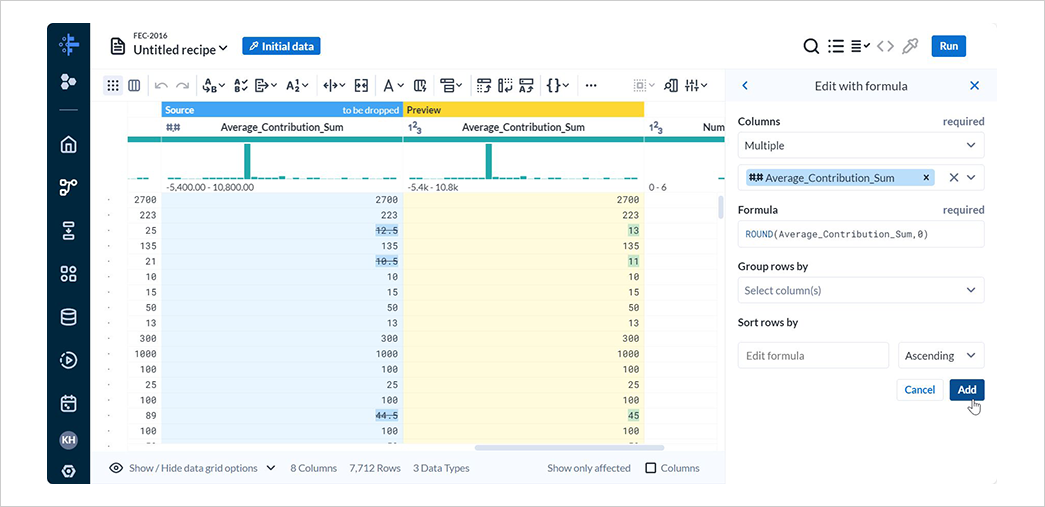
Task: Open the schedules calendar icon in sidebar
Action: pos(68,403)
